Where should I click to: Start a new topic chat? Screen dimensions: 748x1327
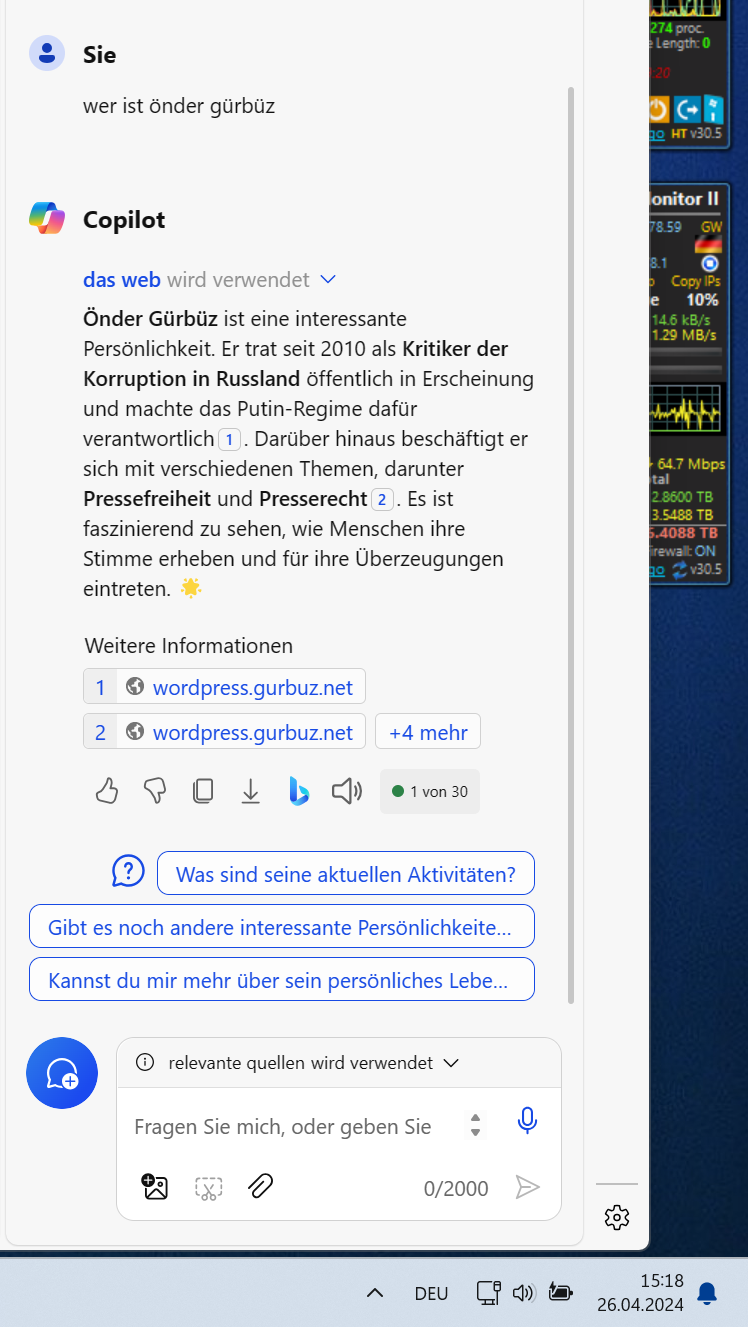pos(62,1073)
